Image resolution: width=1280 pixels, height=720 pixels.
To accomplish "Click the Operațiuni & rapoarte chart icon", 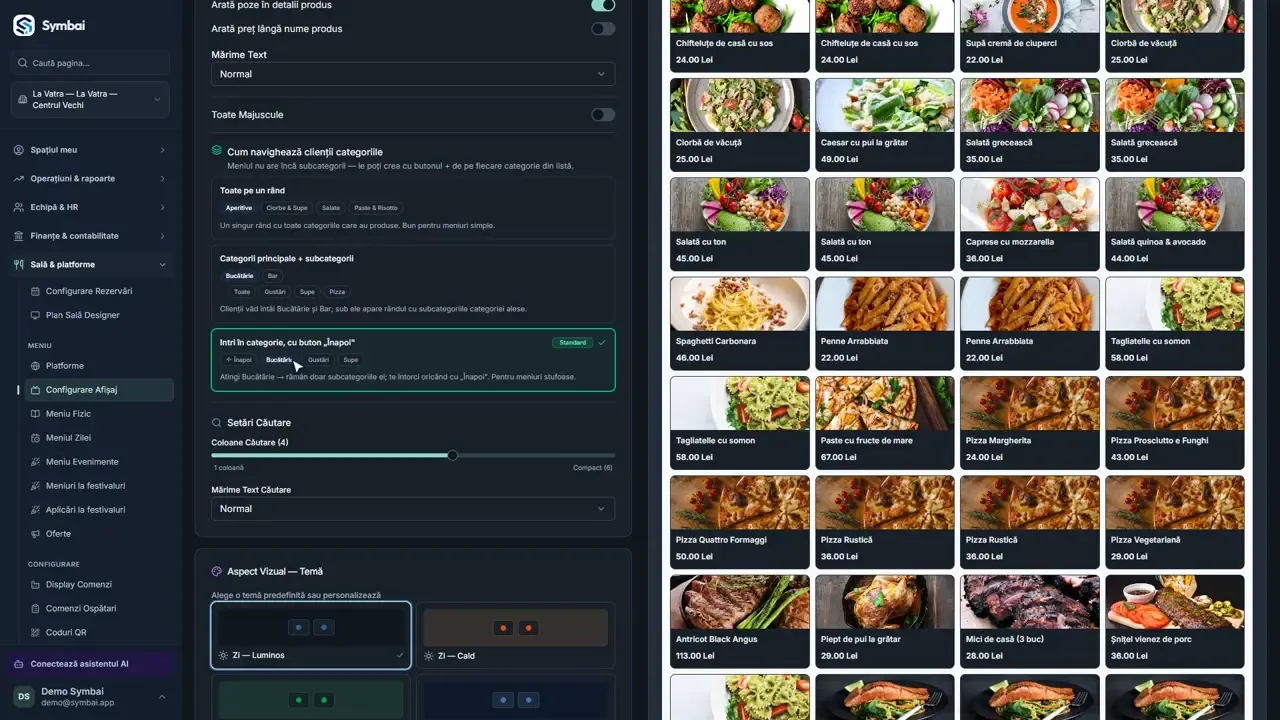I will pyautogui.click(x=20, y=179).
